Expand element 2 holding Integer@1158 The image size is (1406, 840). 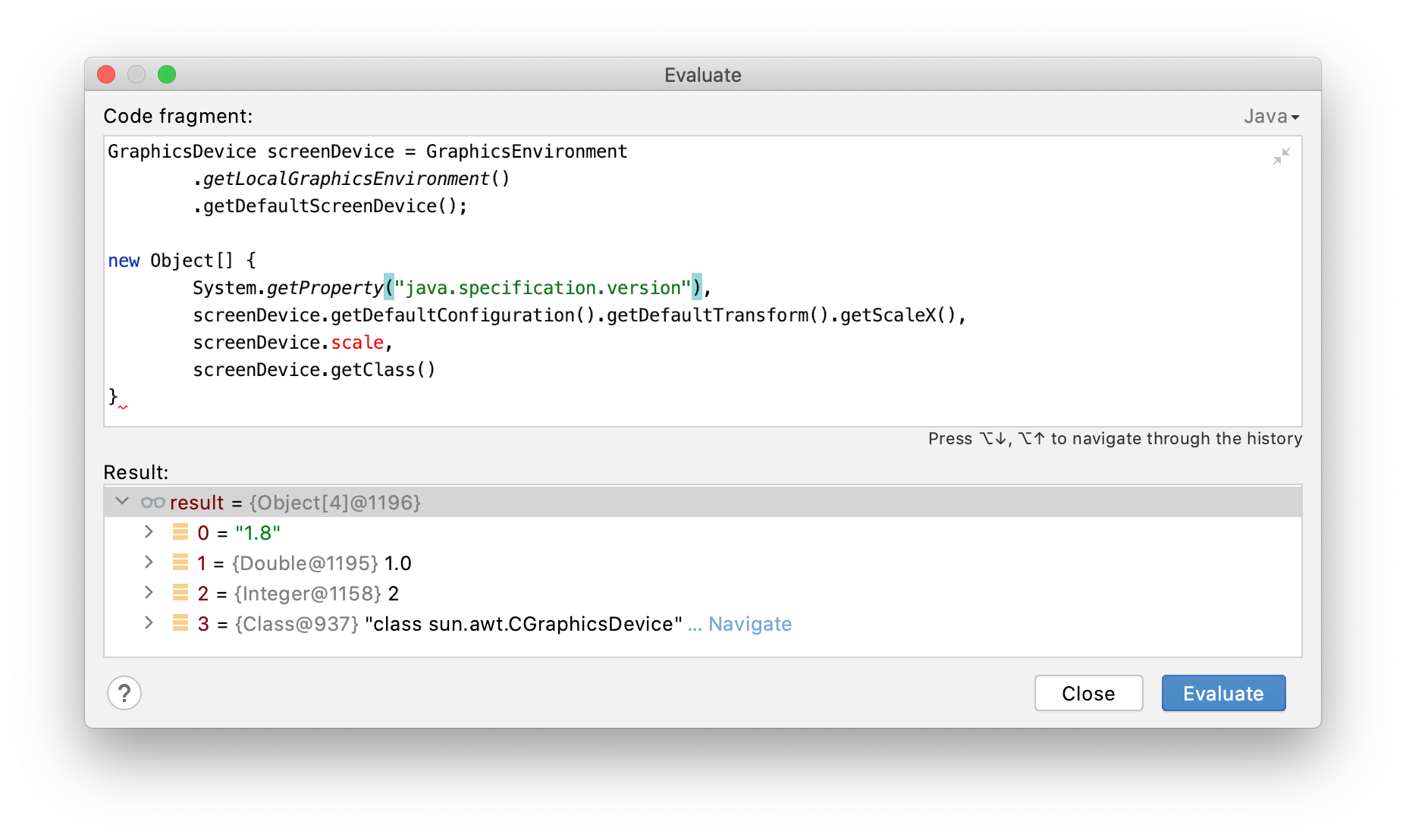(x=148, y=593)
